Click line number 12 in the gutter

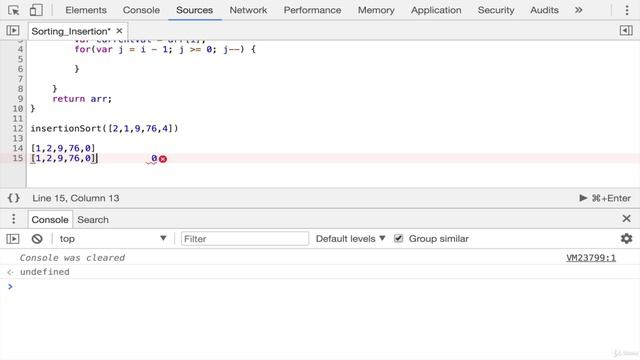click(x=18, y=129)
